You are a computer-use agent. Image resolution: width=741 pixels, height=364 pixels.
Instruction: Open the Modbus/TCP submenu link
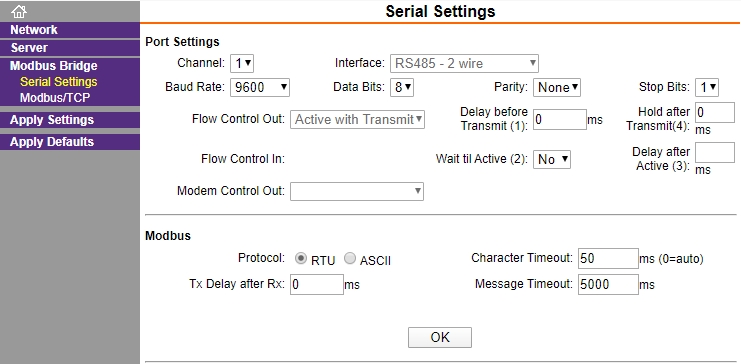[55, 98]
